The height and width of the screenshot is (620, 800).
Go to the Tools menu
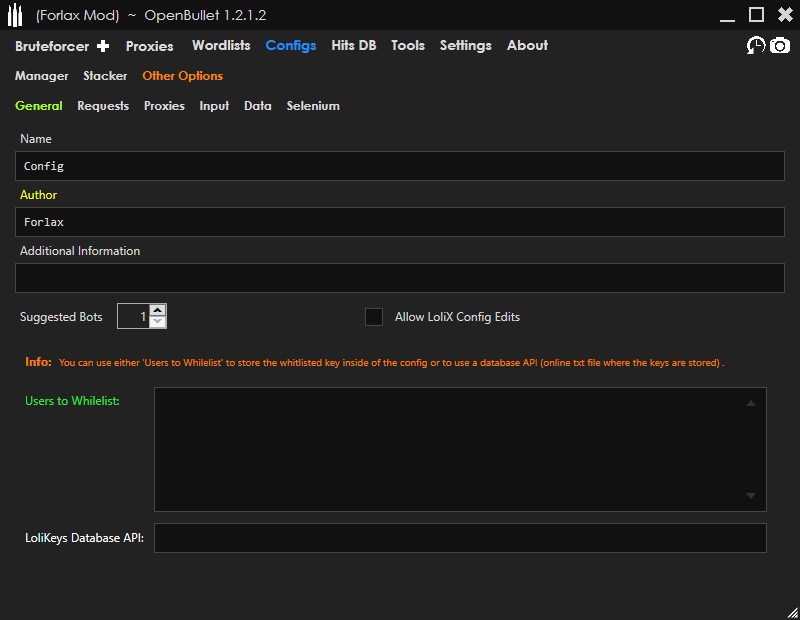coord(408,45)
